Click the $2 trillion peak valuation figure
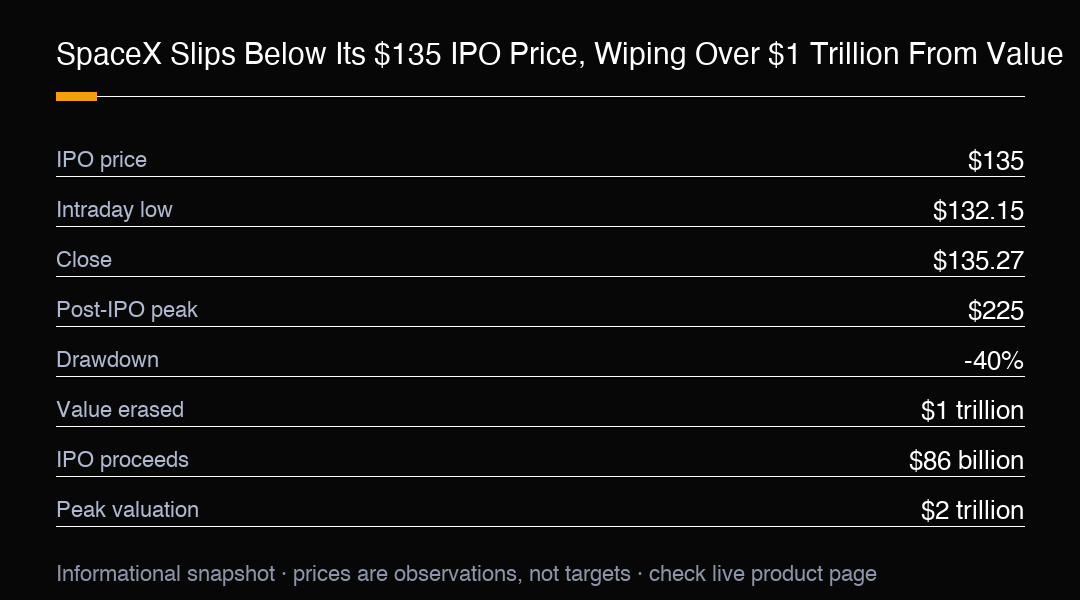1080x600 pixels. tap(972, 510)
